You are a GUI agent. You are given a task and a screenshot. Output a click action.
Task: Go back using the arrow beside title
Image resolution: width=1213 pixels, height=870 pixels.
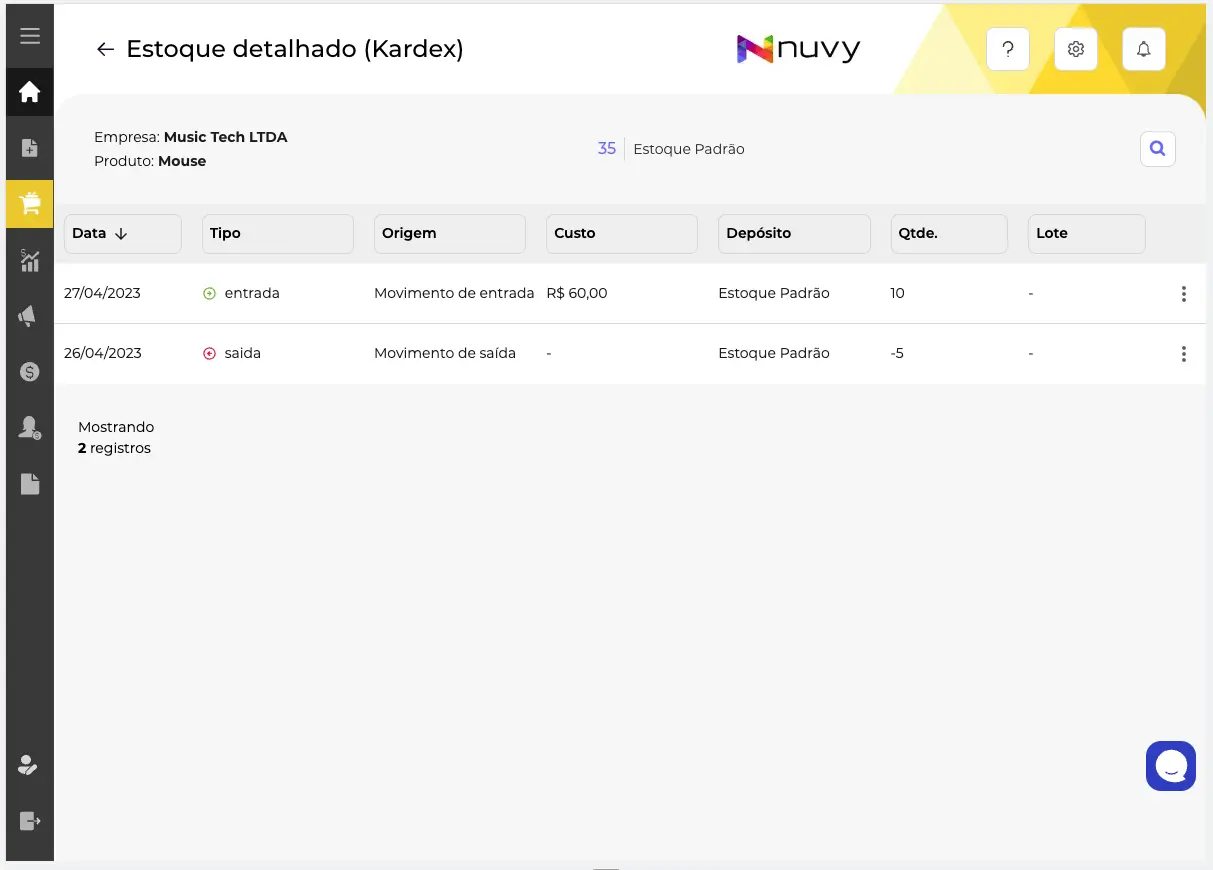105,49
